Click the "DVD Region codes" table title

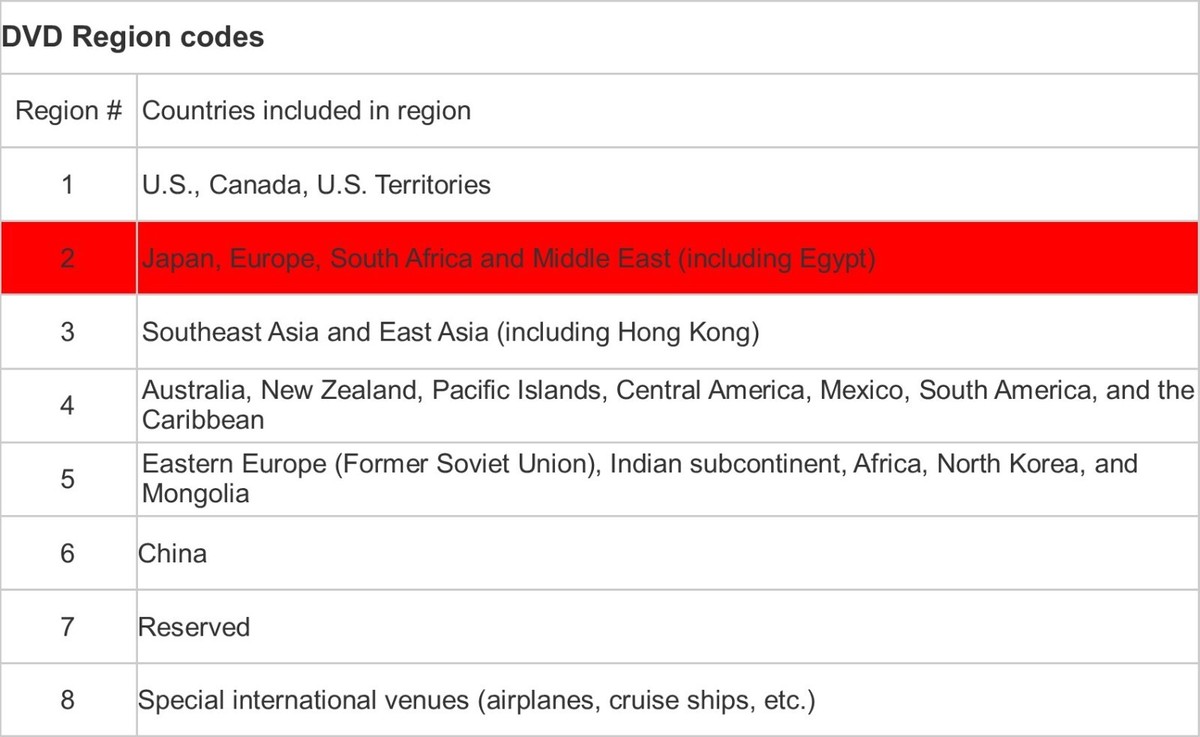133,37
